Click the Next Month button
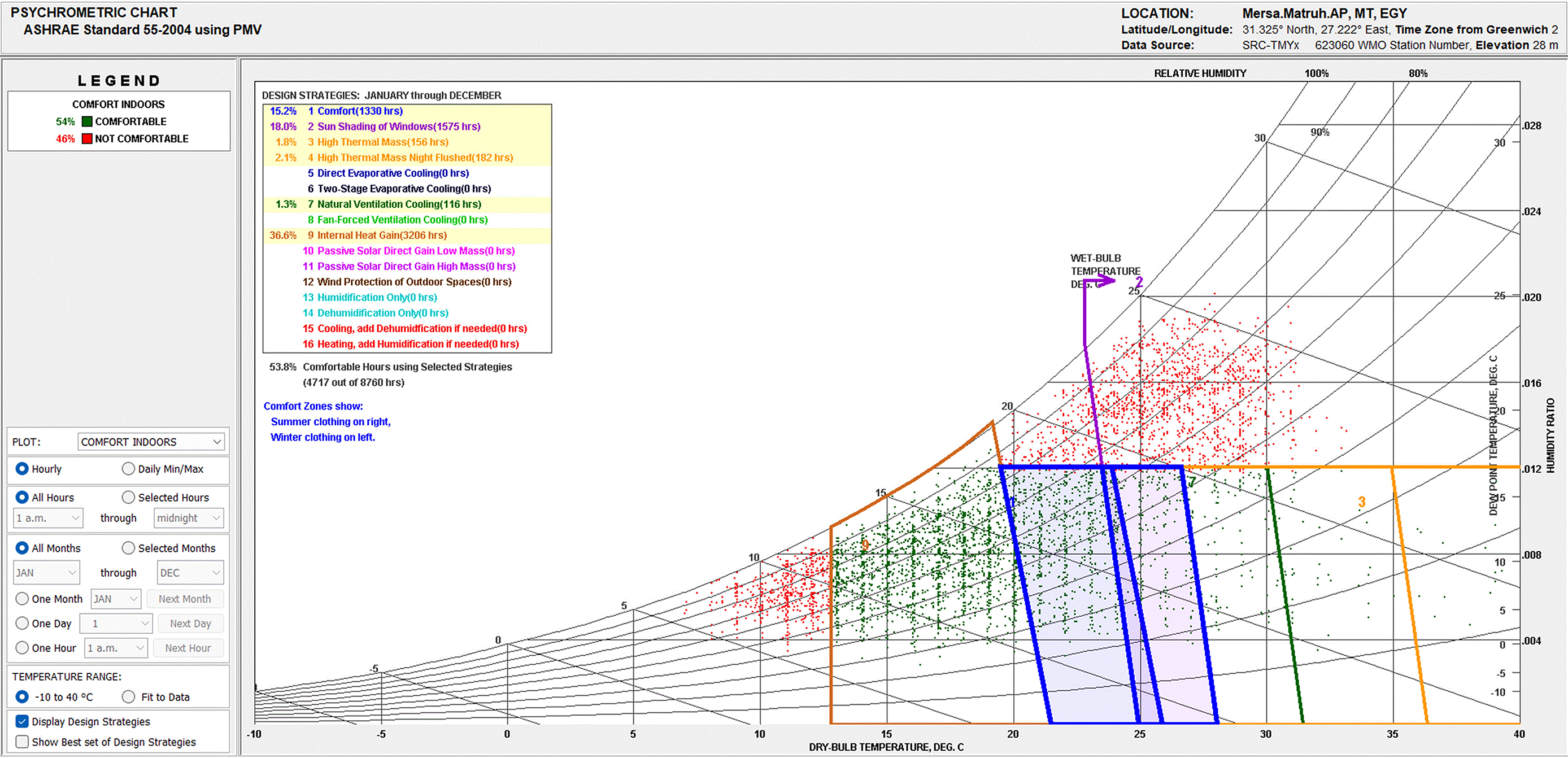Image resolution: width=1568 pixels, height=758 pixels. click(185, 599)
